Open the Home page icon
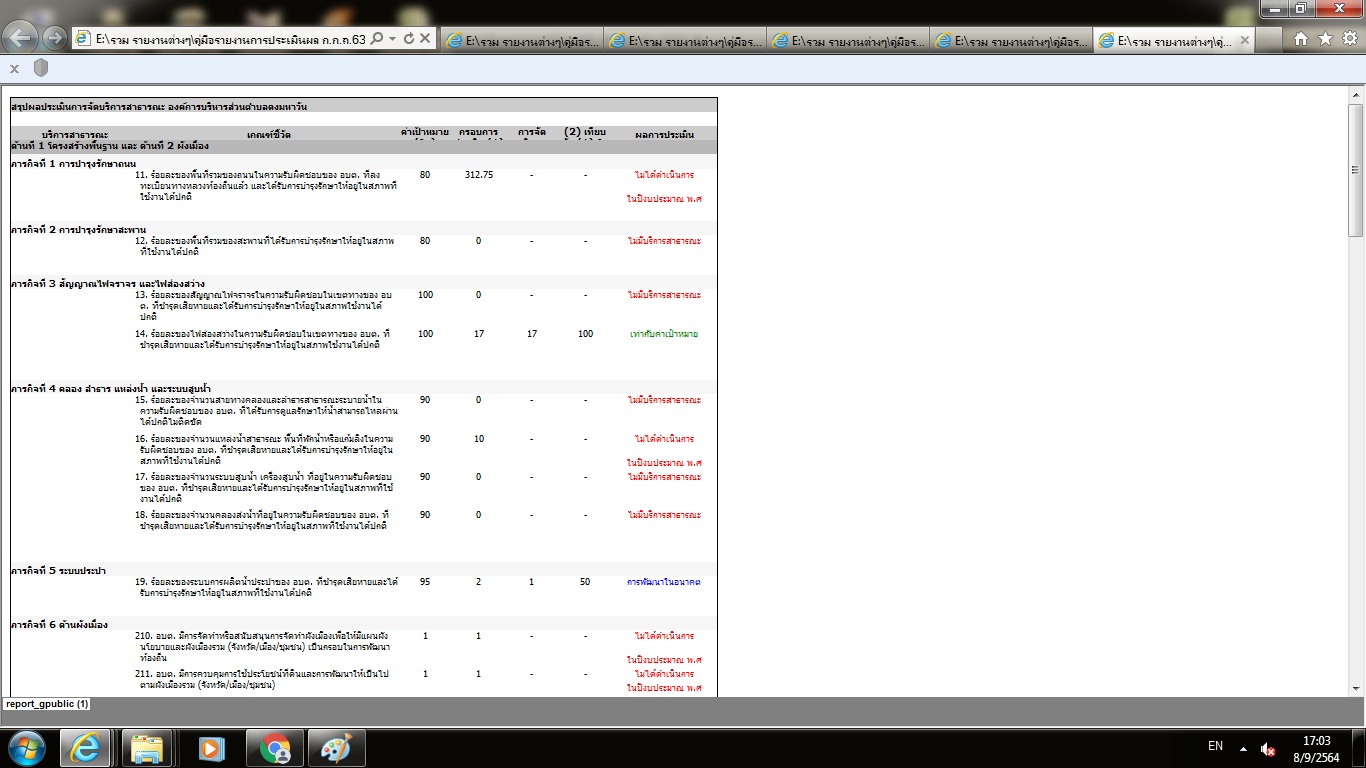1366x768 pixels. (x=1301, y=39)
